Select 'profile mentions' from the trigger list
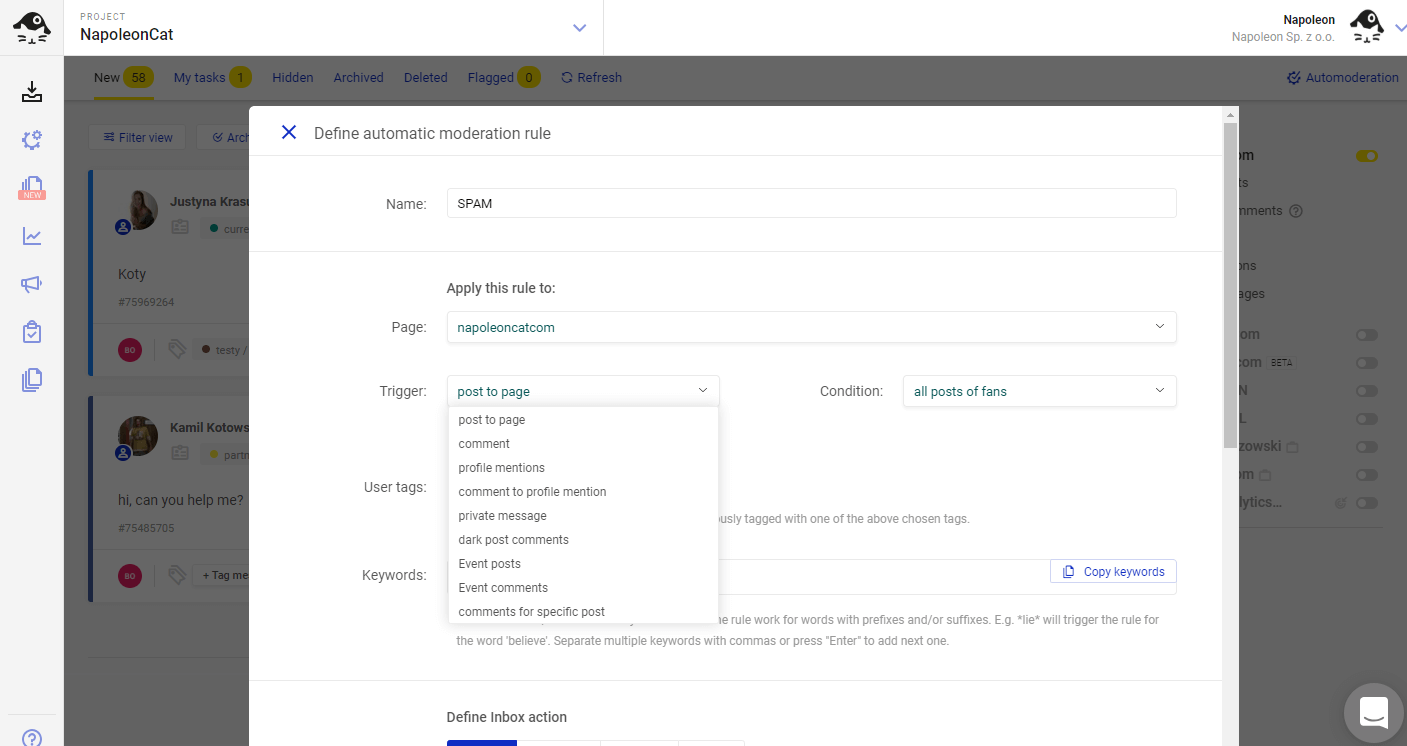The image size is (1407, 746). pos(582,468)
